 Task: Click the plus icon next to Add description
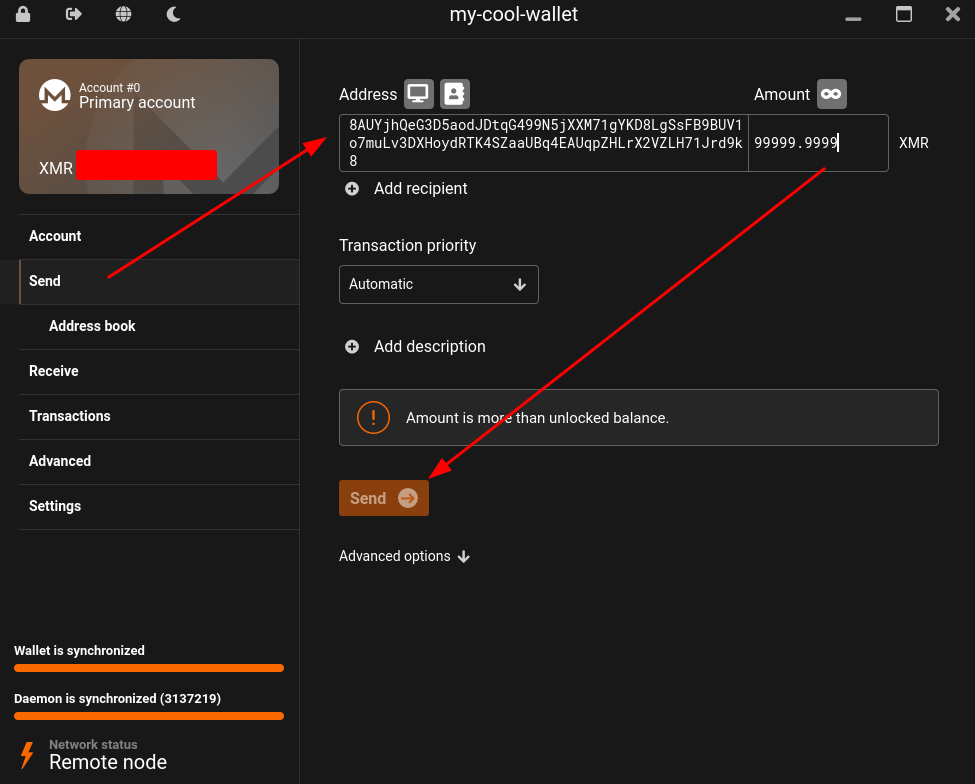[x=352, y=346]
